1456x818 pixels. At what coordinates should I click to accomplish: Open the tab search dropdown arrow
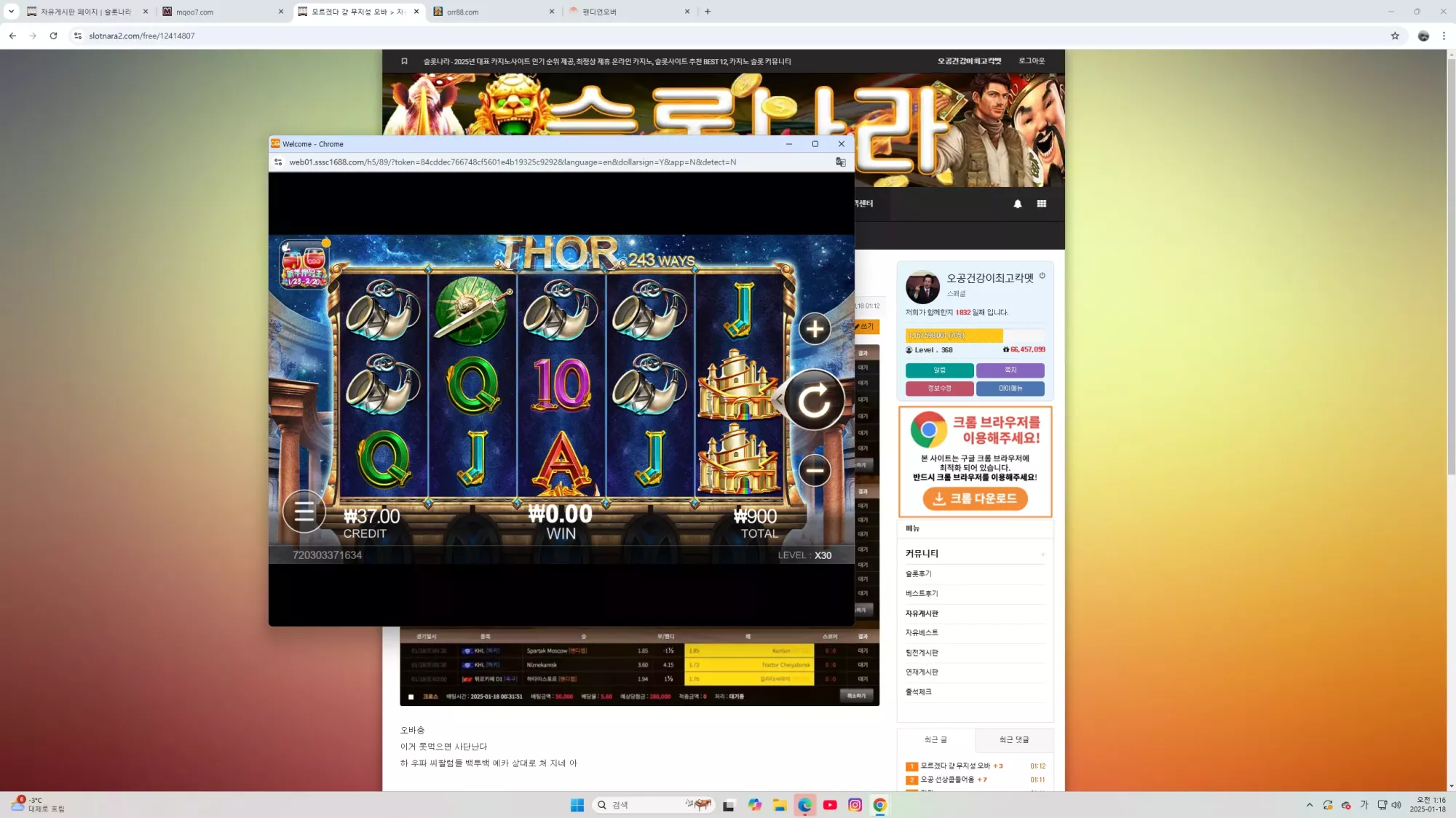(x=11, y=12)
